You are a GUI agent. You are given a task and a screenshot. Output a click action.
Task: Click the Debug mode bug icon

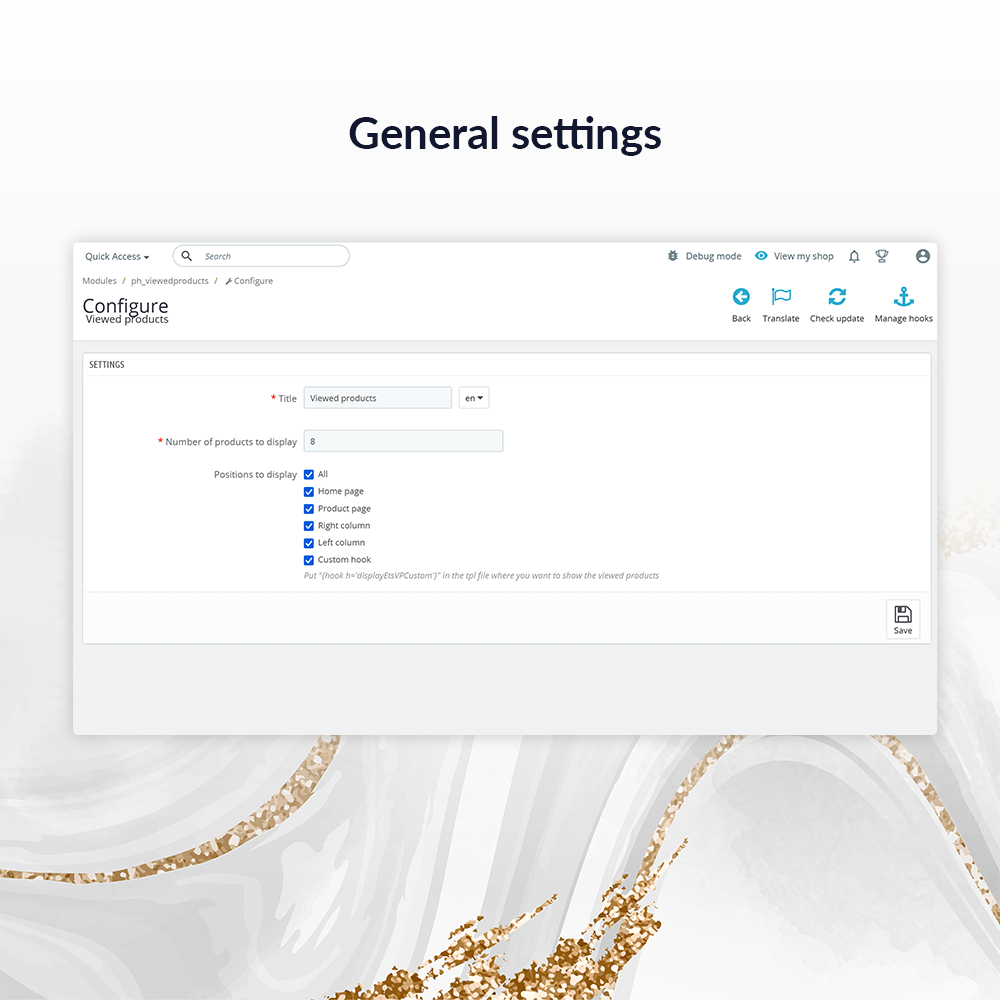point(673,257)
